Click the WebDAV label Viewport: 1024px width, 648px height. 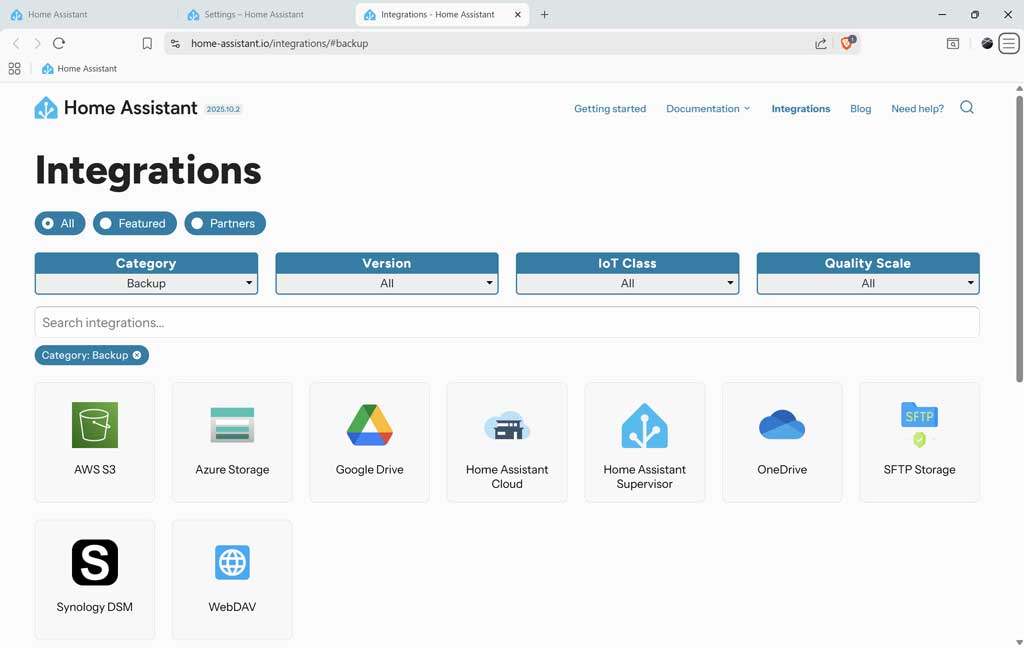tap(232, 607)
